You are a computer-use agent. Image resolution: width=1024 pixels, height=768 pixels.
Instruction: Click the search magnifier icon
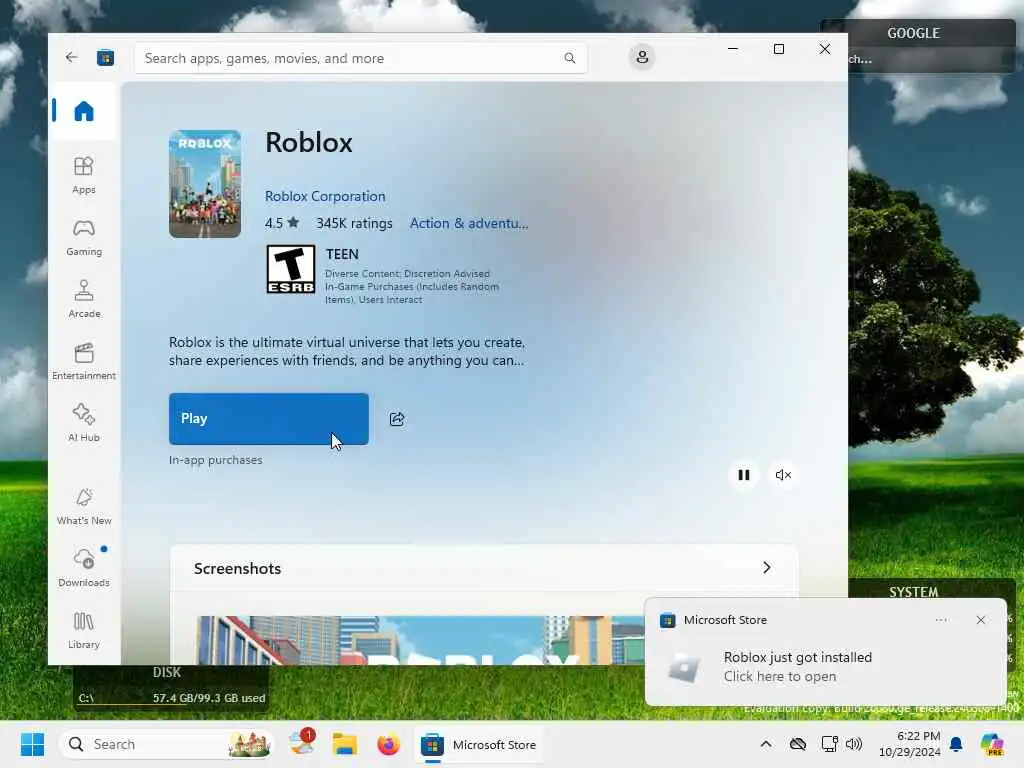[x=569, y=58]
